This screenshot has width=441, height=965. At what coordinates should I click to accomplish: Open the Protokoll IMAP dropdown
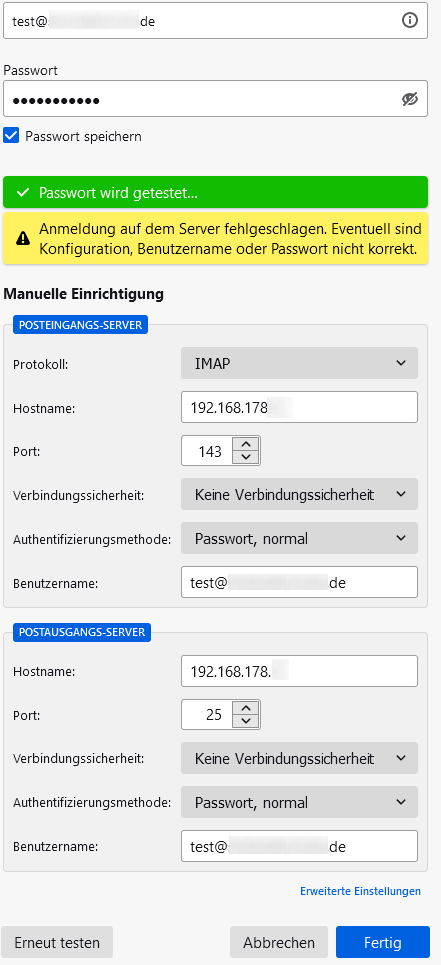tap(299, 363)
